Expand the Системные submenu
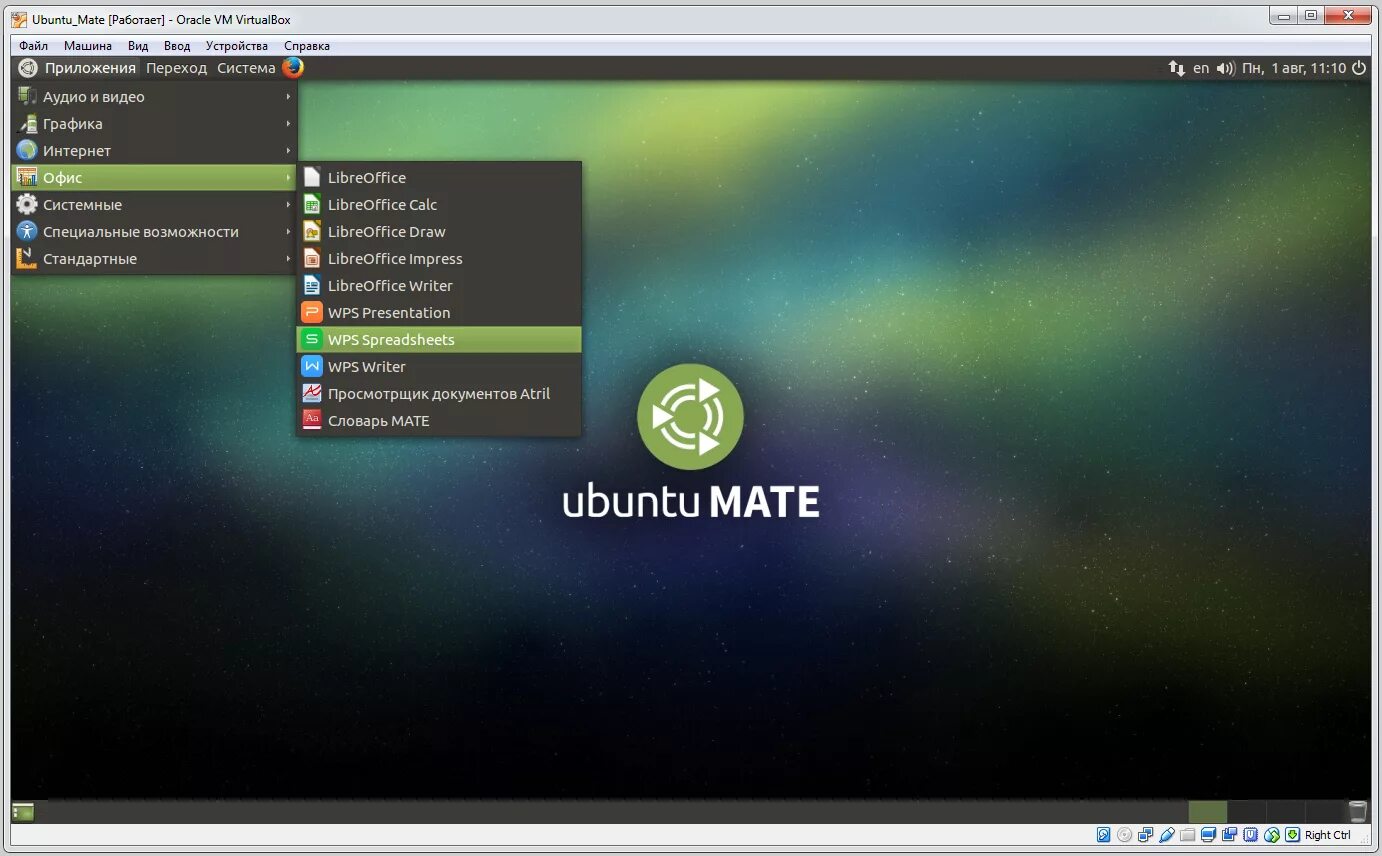This screenshot has height=856, width=1382. [x=154, y=205]
